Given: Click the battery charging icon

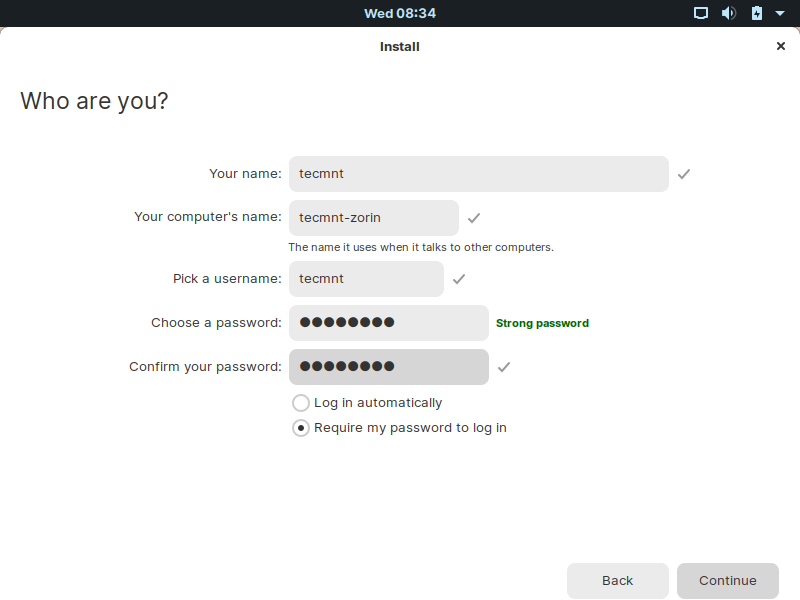Looking at the screenshot, I should tap(757, 13).
